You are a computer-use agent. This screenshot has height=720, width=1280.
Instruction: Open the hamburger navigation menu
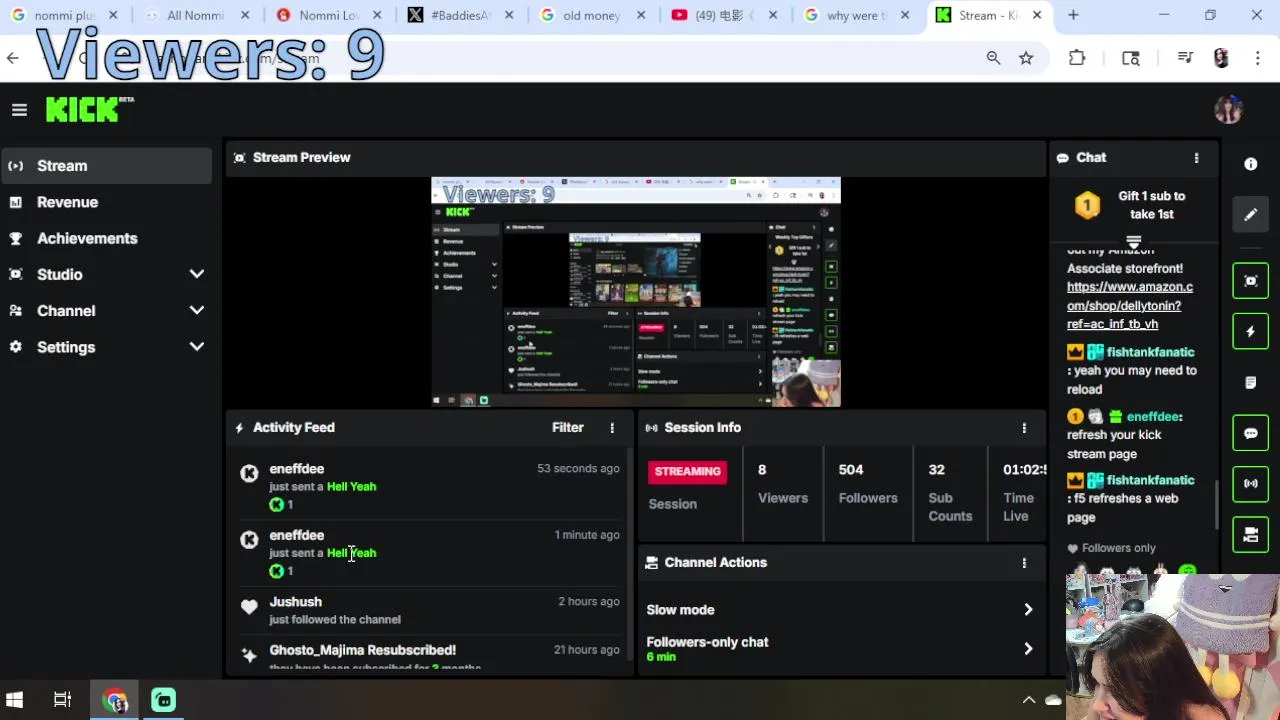pos(19,110)
